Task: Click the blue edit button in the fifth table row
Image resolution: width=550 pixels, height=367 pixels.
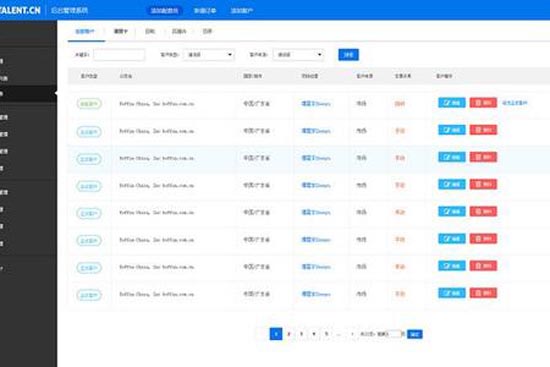Action: 452,212
